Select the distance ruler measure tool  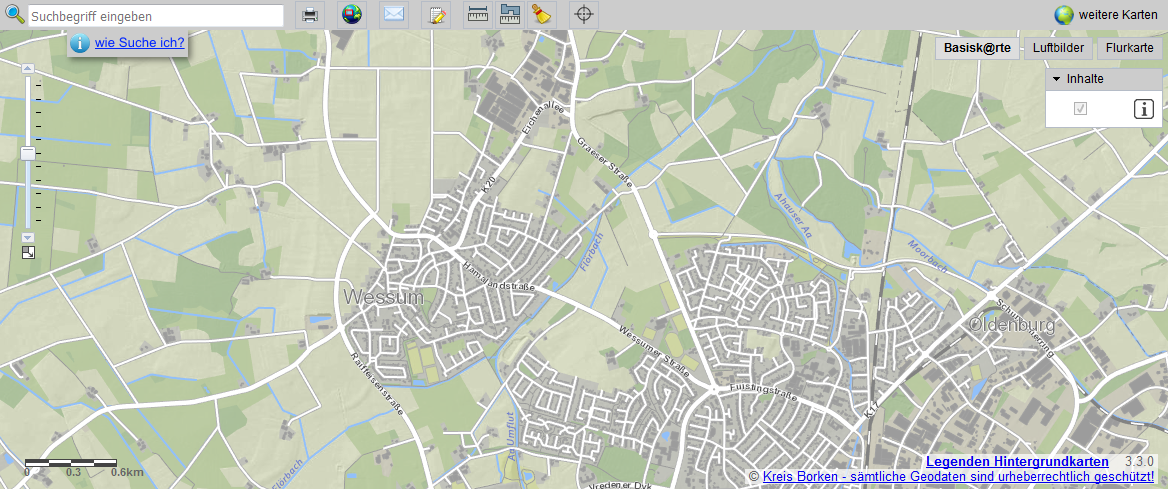click(x=478, y=14)
